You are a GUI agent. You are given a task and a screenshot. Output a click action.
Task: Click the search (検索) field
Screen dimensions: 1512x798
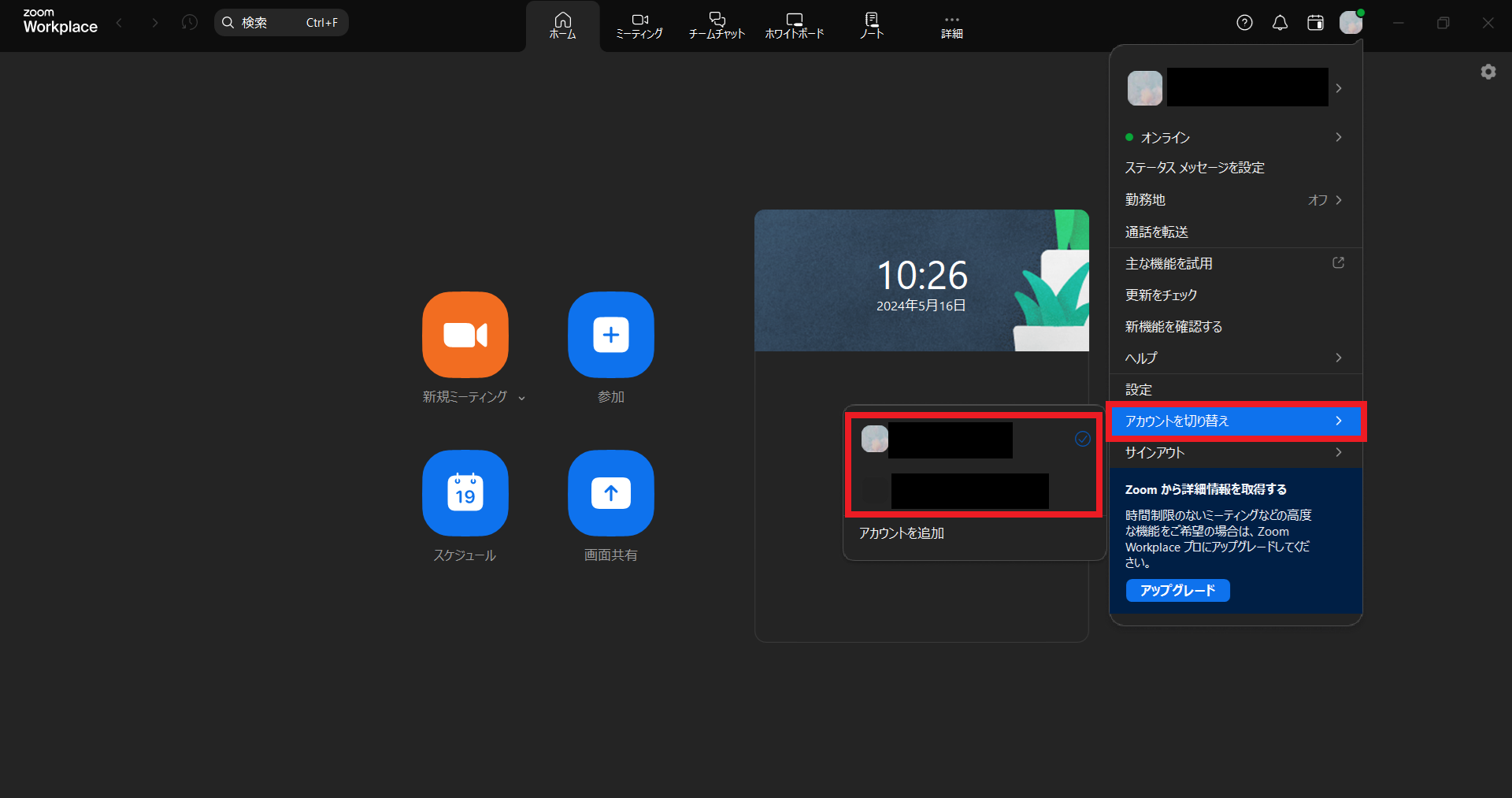281,23
